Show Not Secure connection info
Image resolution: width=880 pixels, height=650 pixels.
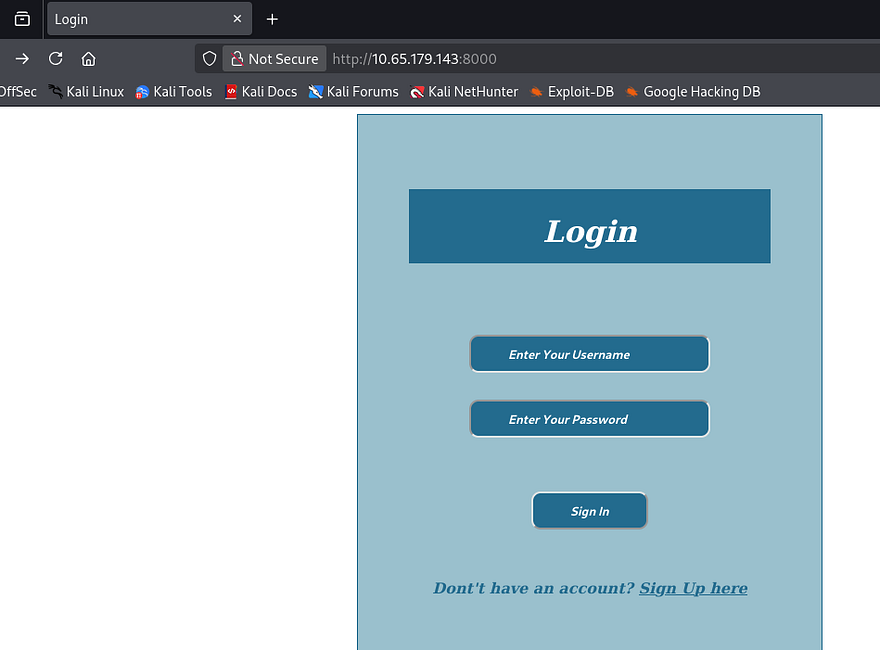point(274,59)
